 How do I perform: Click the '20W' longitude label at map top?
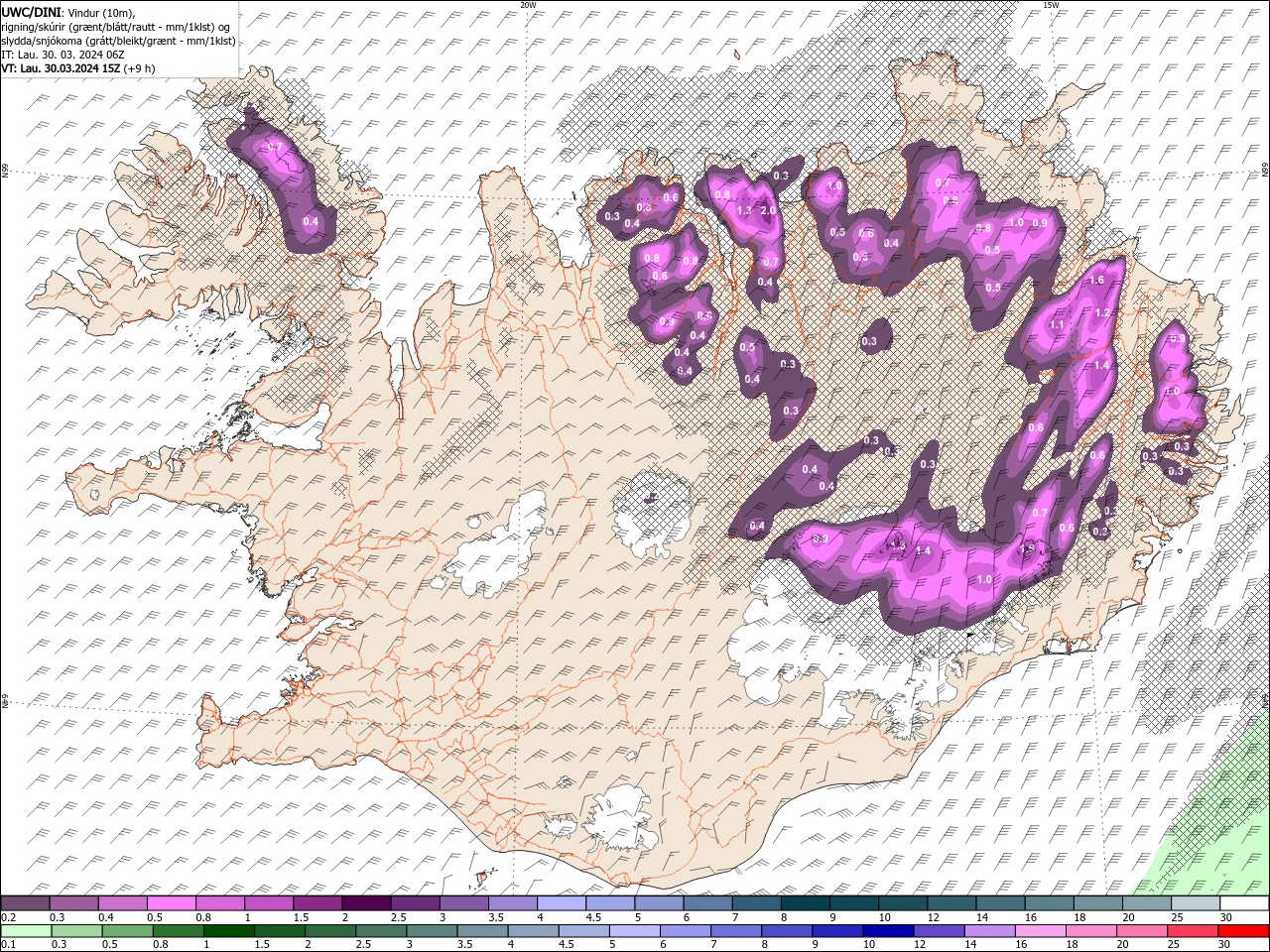click(528, 5)
